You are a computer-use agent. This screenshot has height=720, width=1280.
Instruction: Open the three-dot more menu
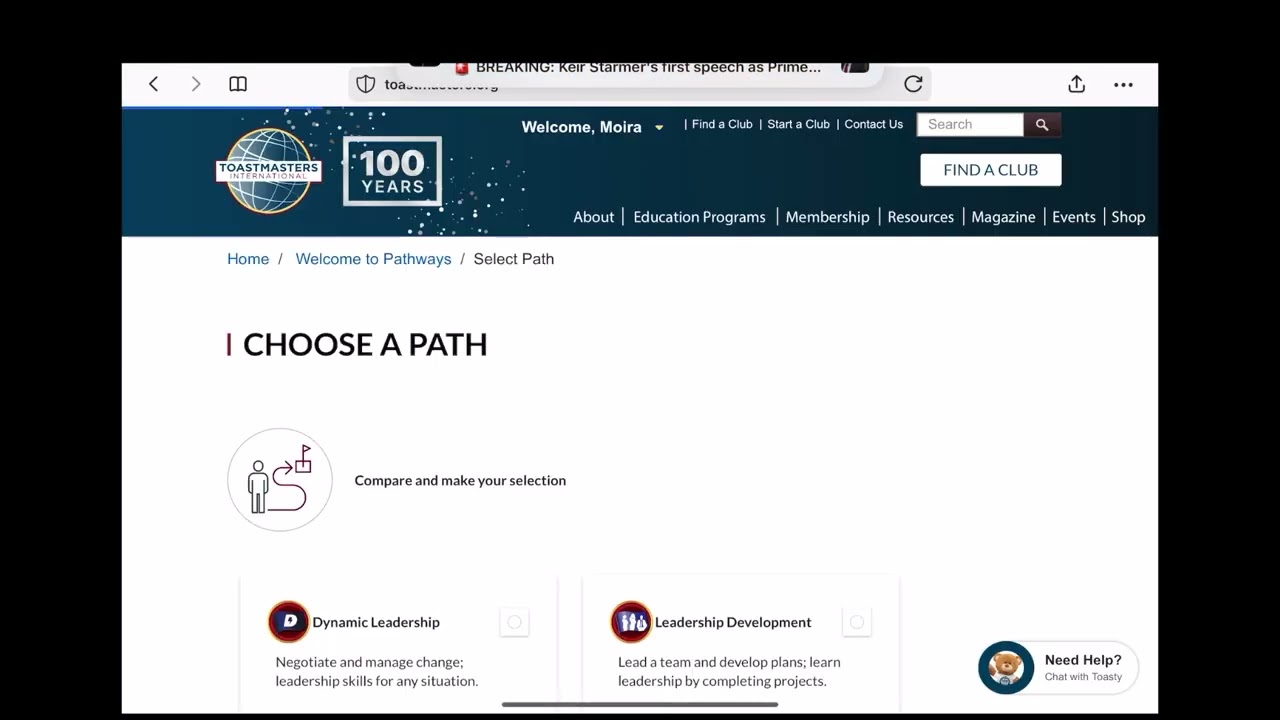(1123, 85)
